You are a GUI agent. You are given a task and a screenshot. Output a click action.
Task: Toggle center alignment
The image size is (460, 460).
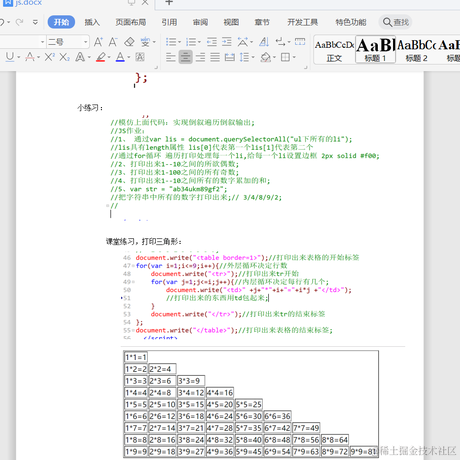(x=185, y=57)
